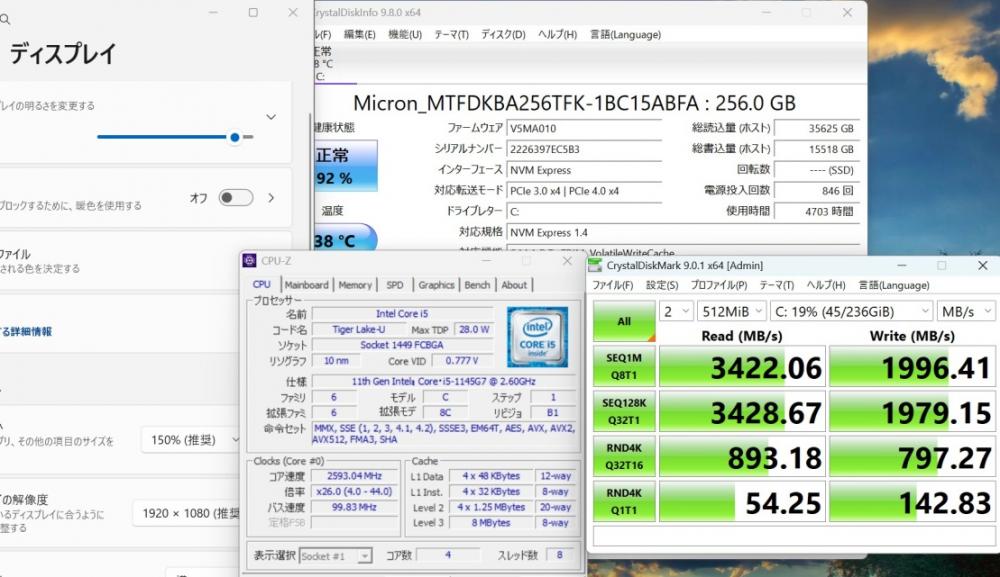Click the Intel Core i5 logo image
The width and height of the screenshot is (1000, 577).
point(538,337)
